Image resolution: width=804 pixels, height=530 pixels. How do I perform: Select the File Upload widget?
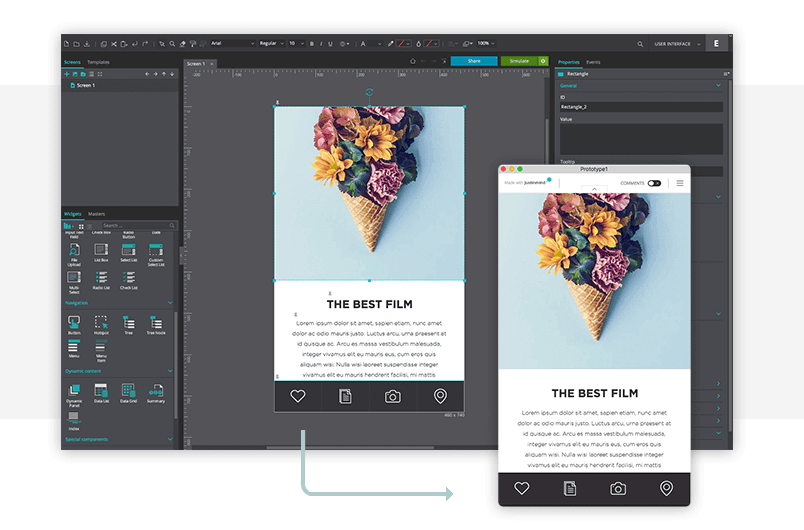point(74,254)
